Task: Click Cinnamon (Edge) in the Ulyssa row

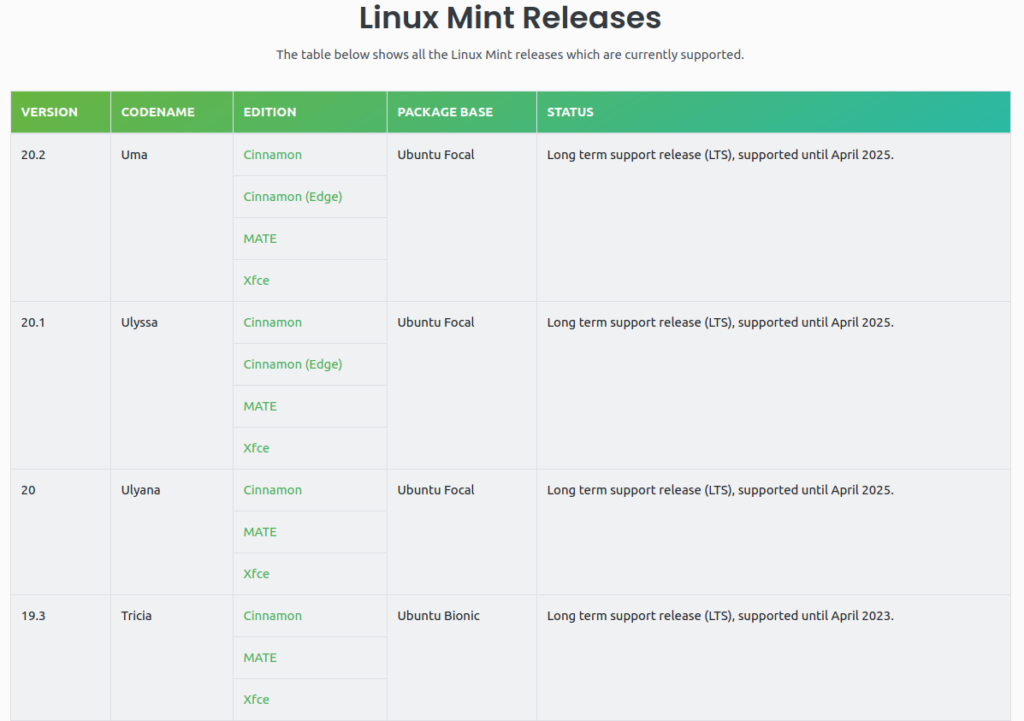Action: click(x=292, y=365)
